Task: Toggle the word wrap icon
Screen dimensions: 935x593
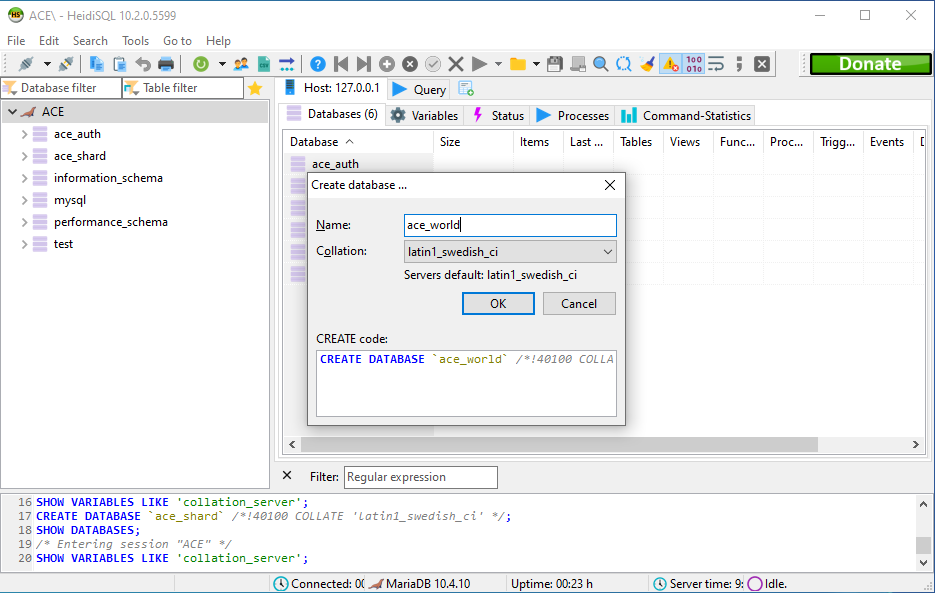Action: tap(716, 64)
